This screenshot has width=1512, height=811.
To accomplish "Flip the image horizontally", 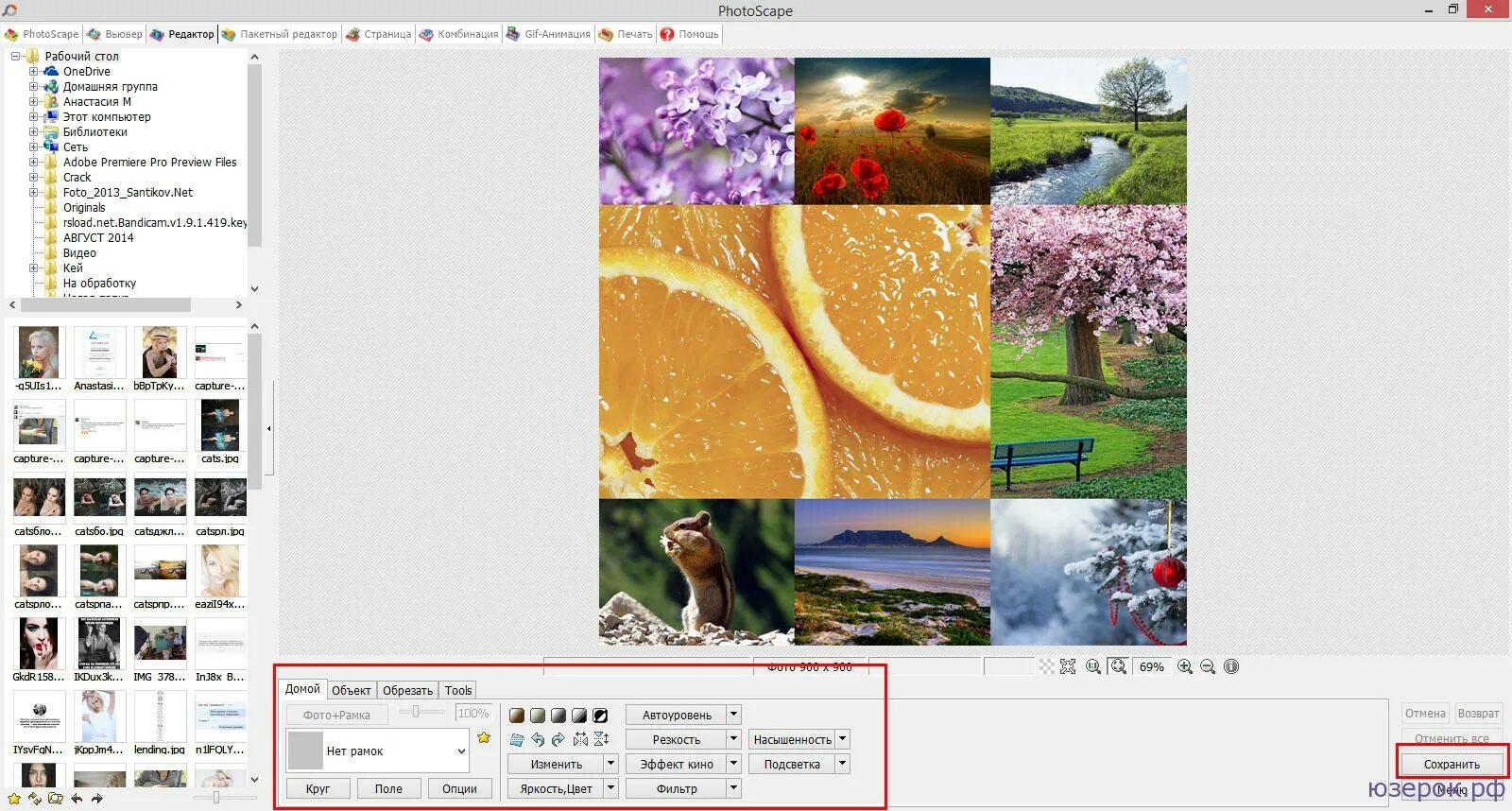I will point(580,739).
